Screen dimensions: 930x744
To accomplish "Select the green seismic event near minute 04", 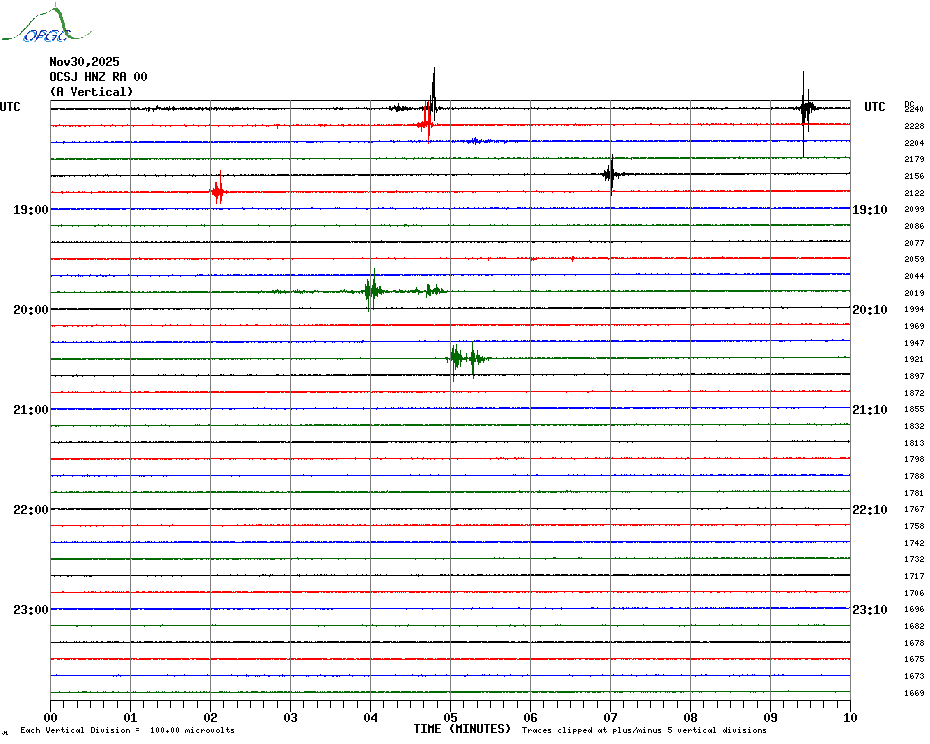I will [372, 291].
